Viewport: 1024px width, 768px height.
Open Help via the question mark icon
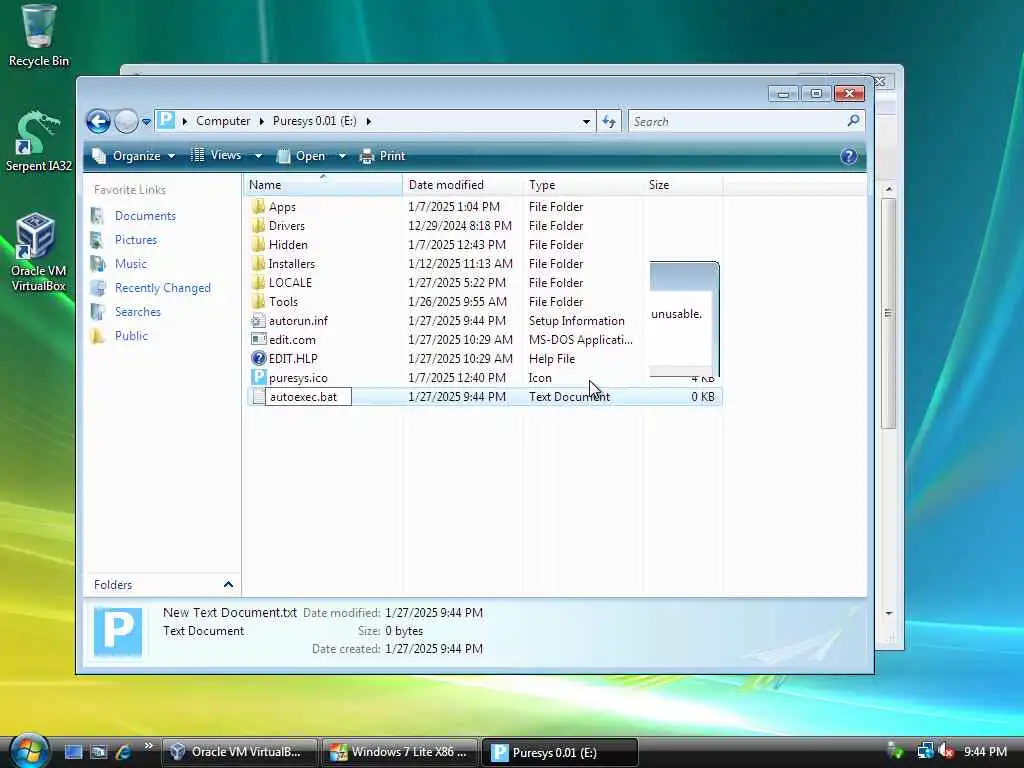pyautogui.click(x=848, y=156)
